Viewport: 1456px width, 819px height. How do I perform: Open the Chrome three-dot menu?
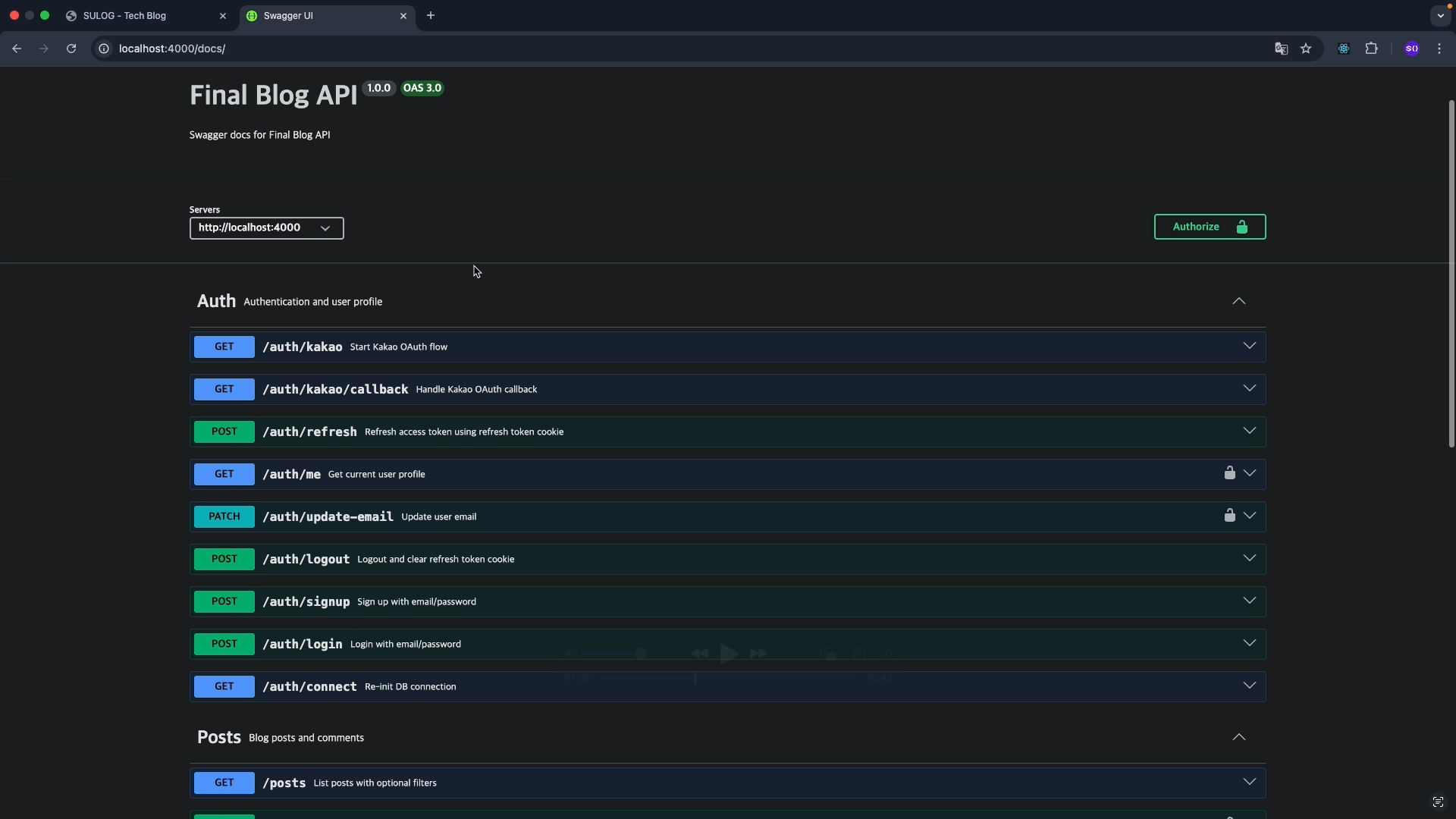(1439, 49)
